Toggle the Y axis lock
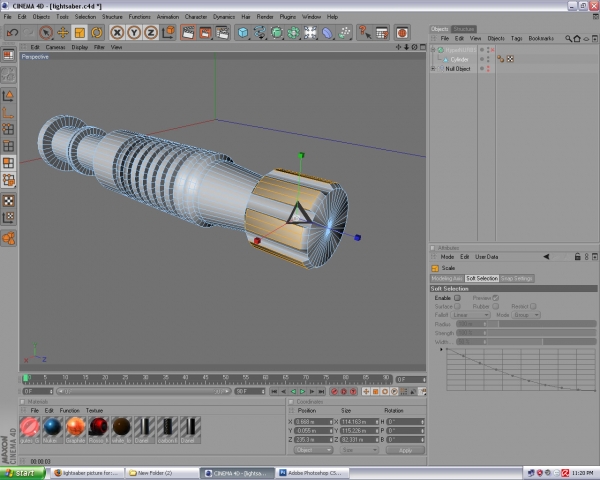This screenshot has height=480, width=600. pos(134,33)
